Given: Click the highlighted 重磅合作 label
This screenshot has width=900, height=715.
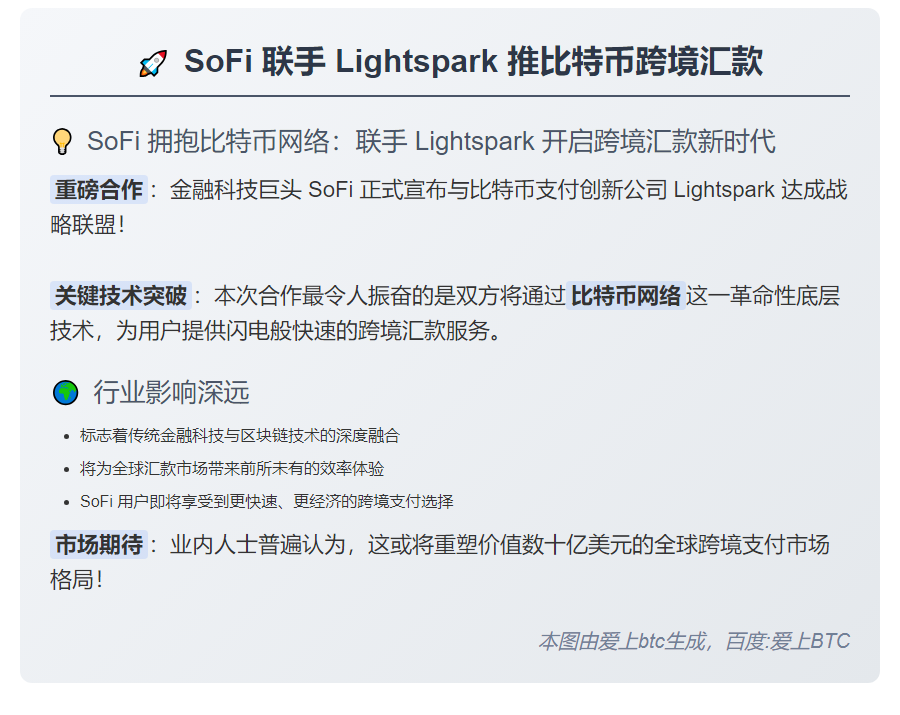Looking at the screenshot, I should coord(98,190).
